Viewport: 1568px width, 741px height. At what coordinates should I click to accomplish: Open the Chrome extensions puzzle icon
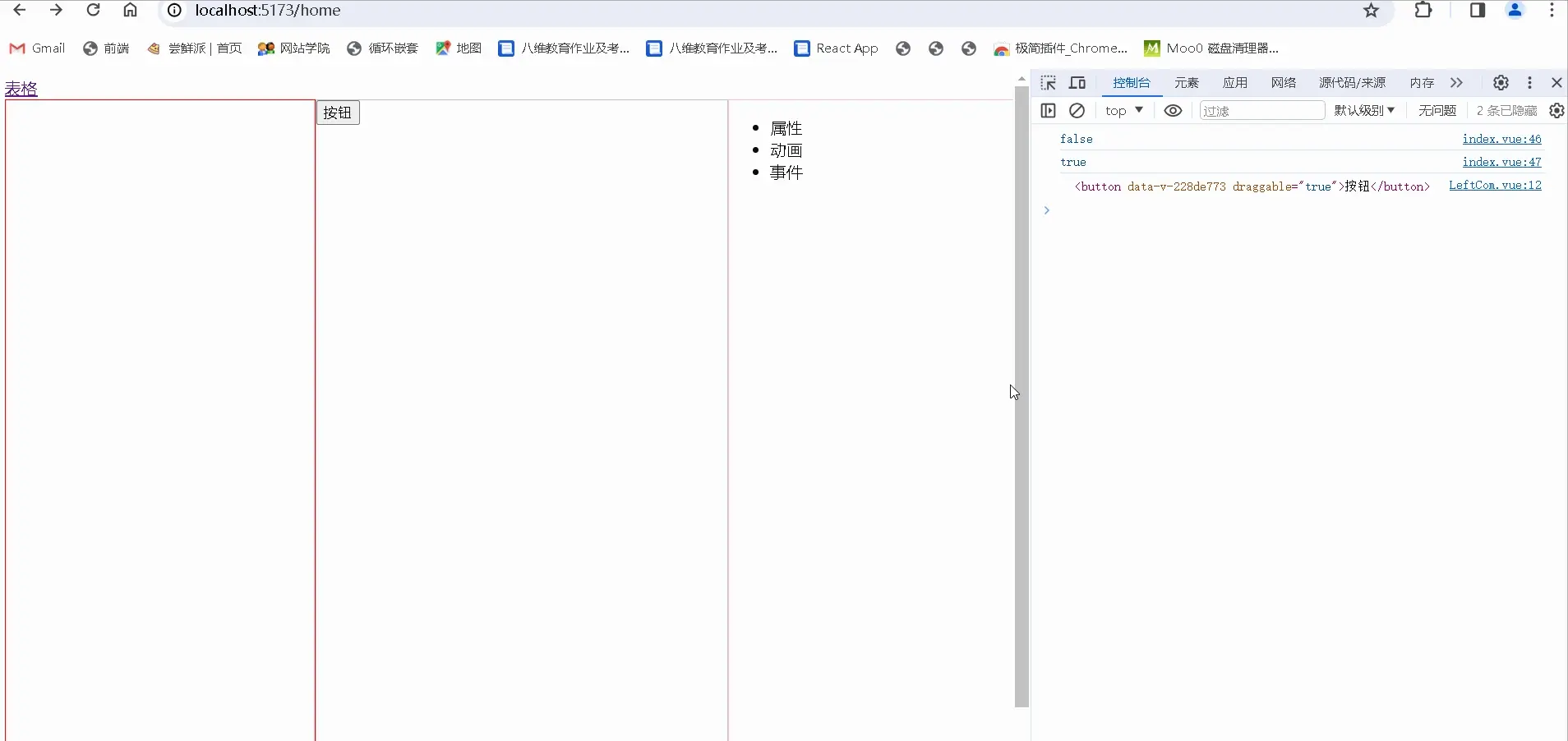(1423, 11)
